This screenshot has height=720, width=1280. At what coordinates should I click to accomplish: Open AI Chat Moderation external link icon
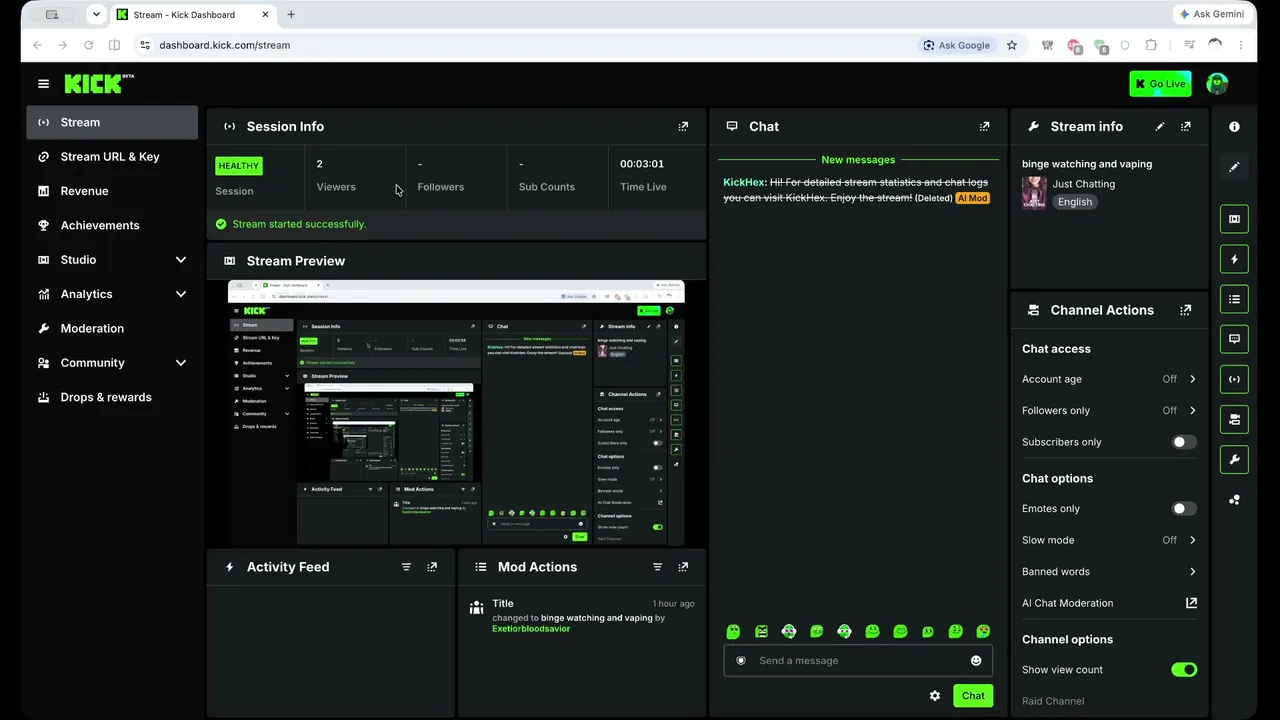(x=1191, y=603)
